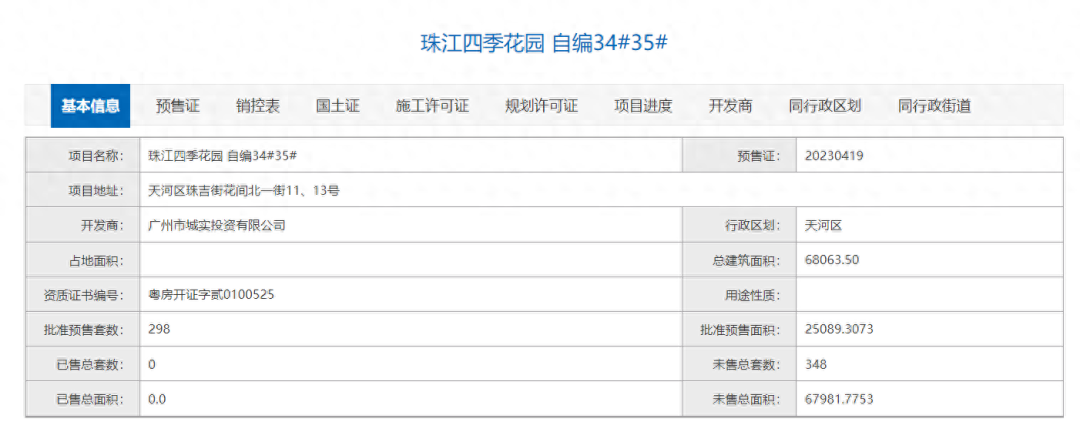Select approved presale area 25089.3073
The image size is (1080, 422).
pyautogui.click(x=839, y=329)
